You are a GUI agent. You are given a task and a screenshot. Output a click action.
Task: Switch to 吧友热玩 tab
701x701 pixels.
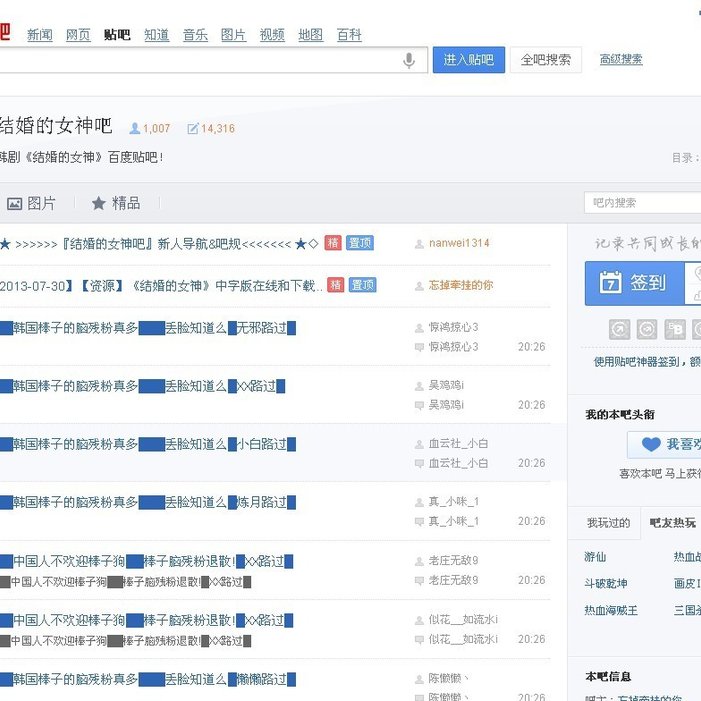(672, 523)
